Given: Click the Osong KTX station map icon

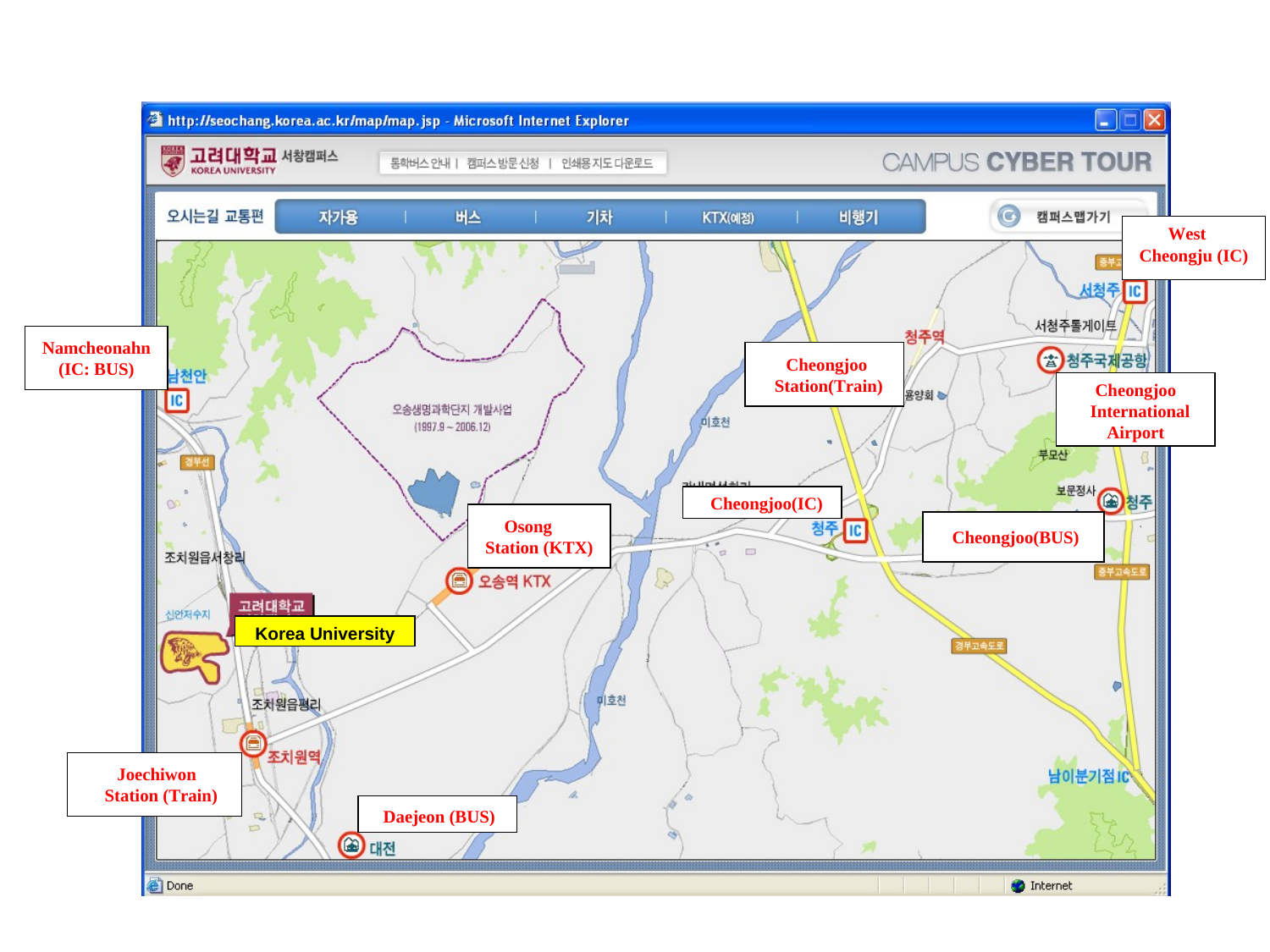Looking at the screenshot, I should coord(459,581).
